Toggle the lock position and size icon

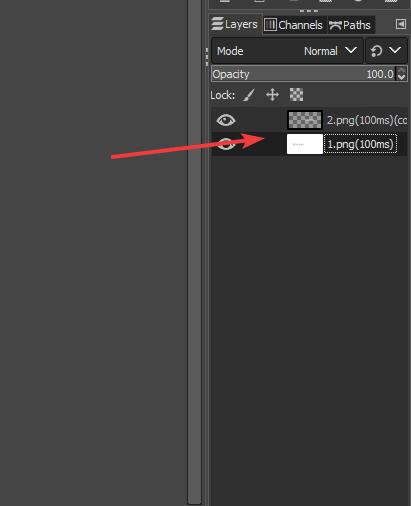(272, 95)
